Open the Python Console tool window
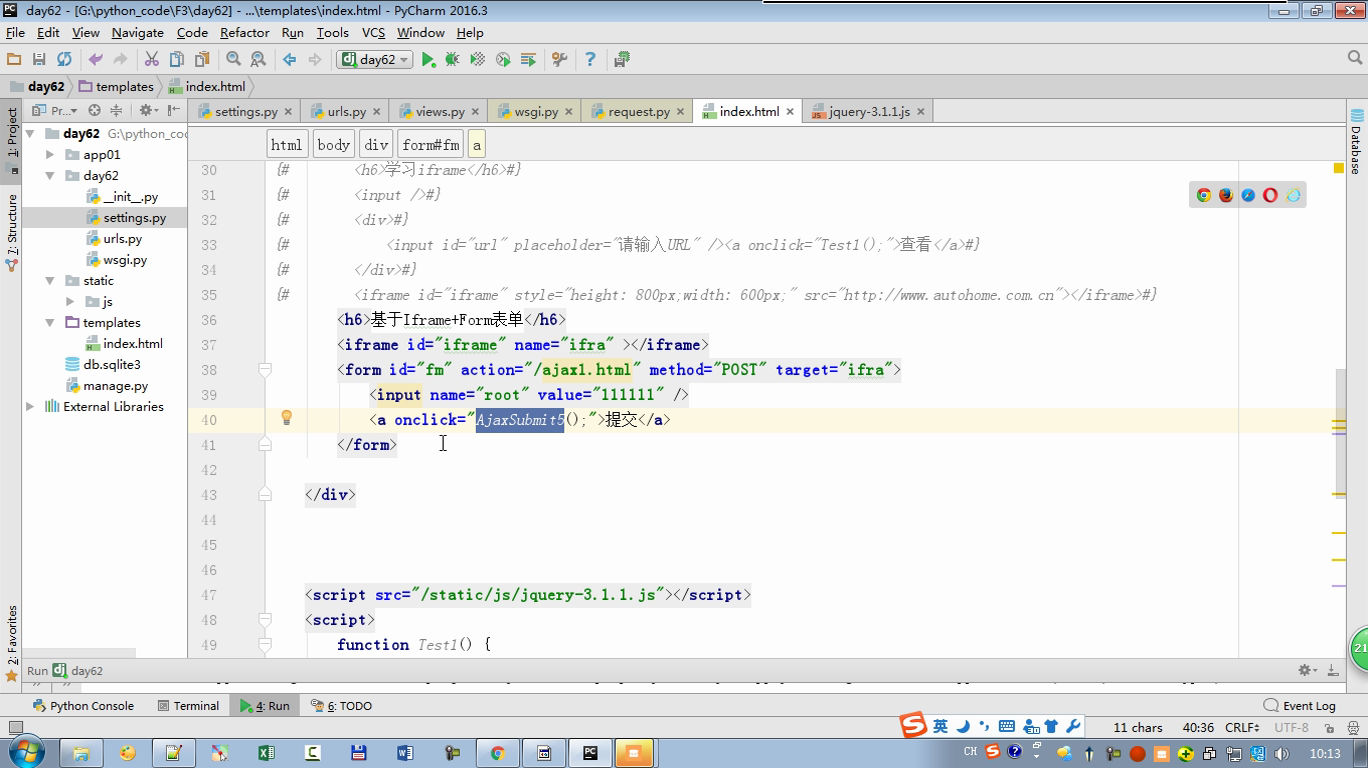Viewport: 1368px width, 768px height. click(x=83, y=705)
